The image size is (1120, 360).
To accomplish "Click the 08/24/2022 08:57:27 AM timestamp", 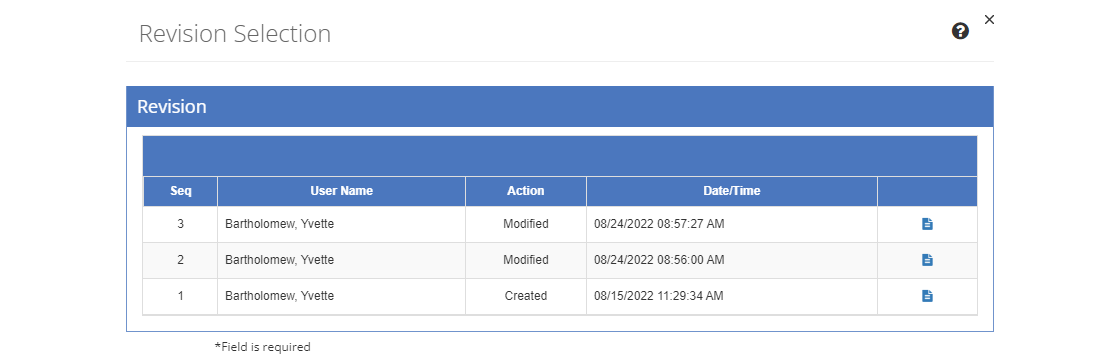I will pos(659,224).
